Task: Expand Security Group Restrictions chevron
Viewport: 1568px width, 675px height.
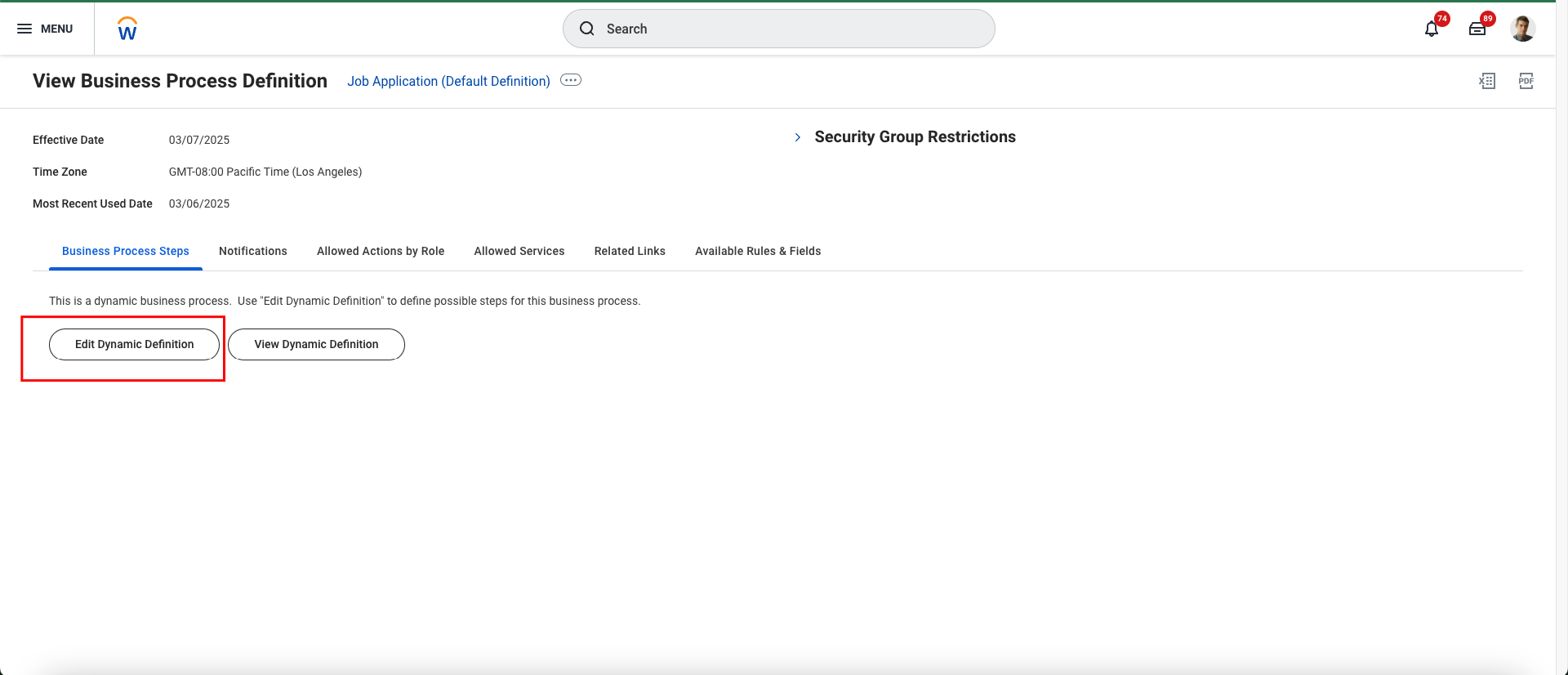Action: (798, 137)
